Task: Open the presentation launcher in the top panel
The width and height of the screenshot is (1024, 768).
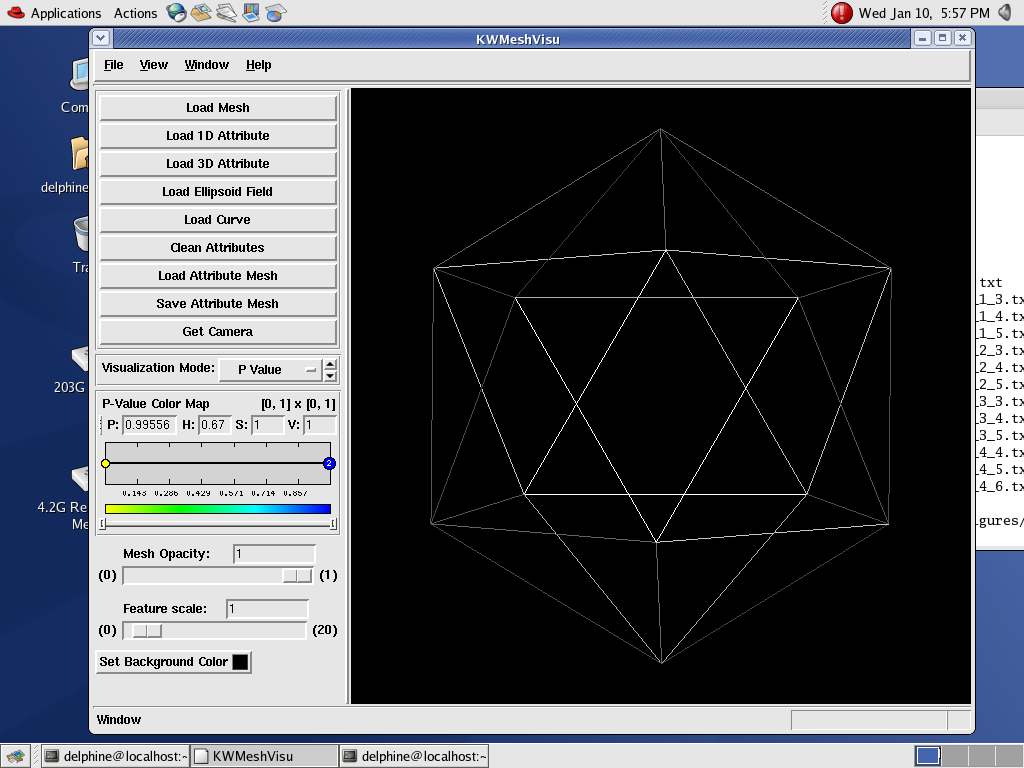Action: (x=252, y=13)
